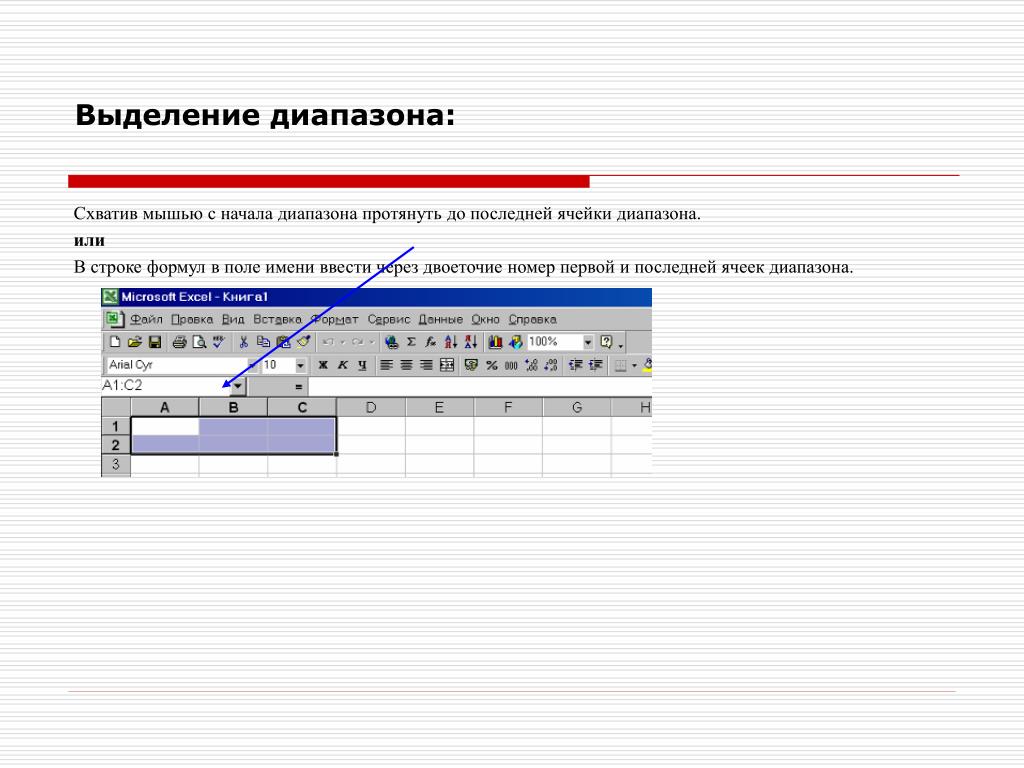This screenshot has width=1024, height=768.
Task: Click the Borders icon
Action: click(620, 365)
